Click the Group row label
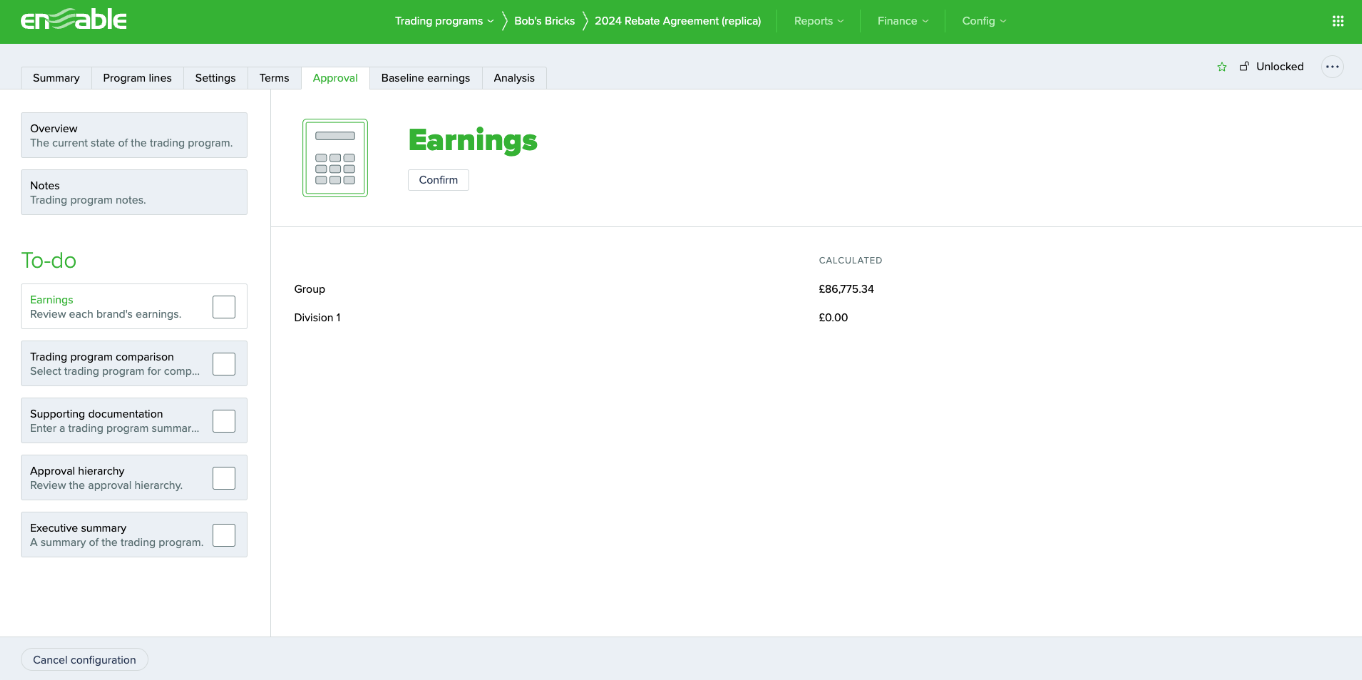 tap(309, 289)
